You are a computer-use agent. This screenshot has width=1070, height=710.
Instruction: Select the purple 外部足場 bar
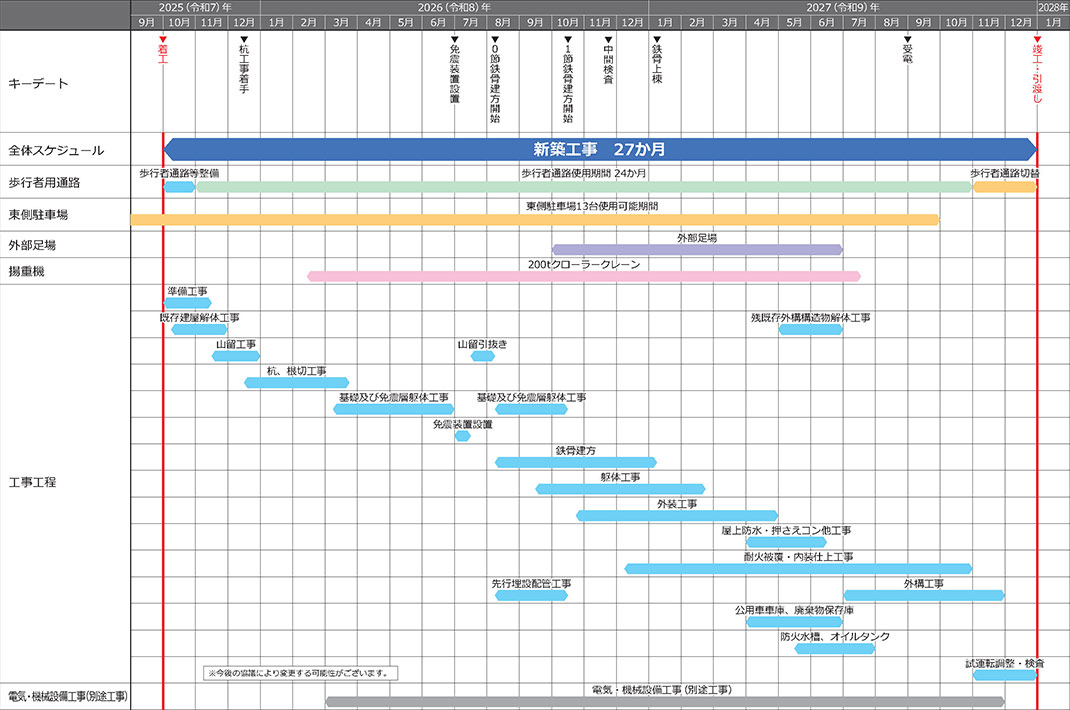click(x=697, y=250)
